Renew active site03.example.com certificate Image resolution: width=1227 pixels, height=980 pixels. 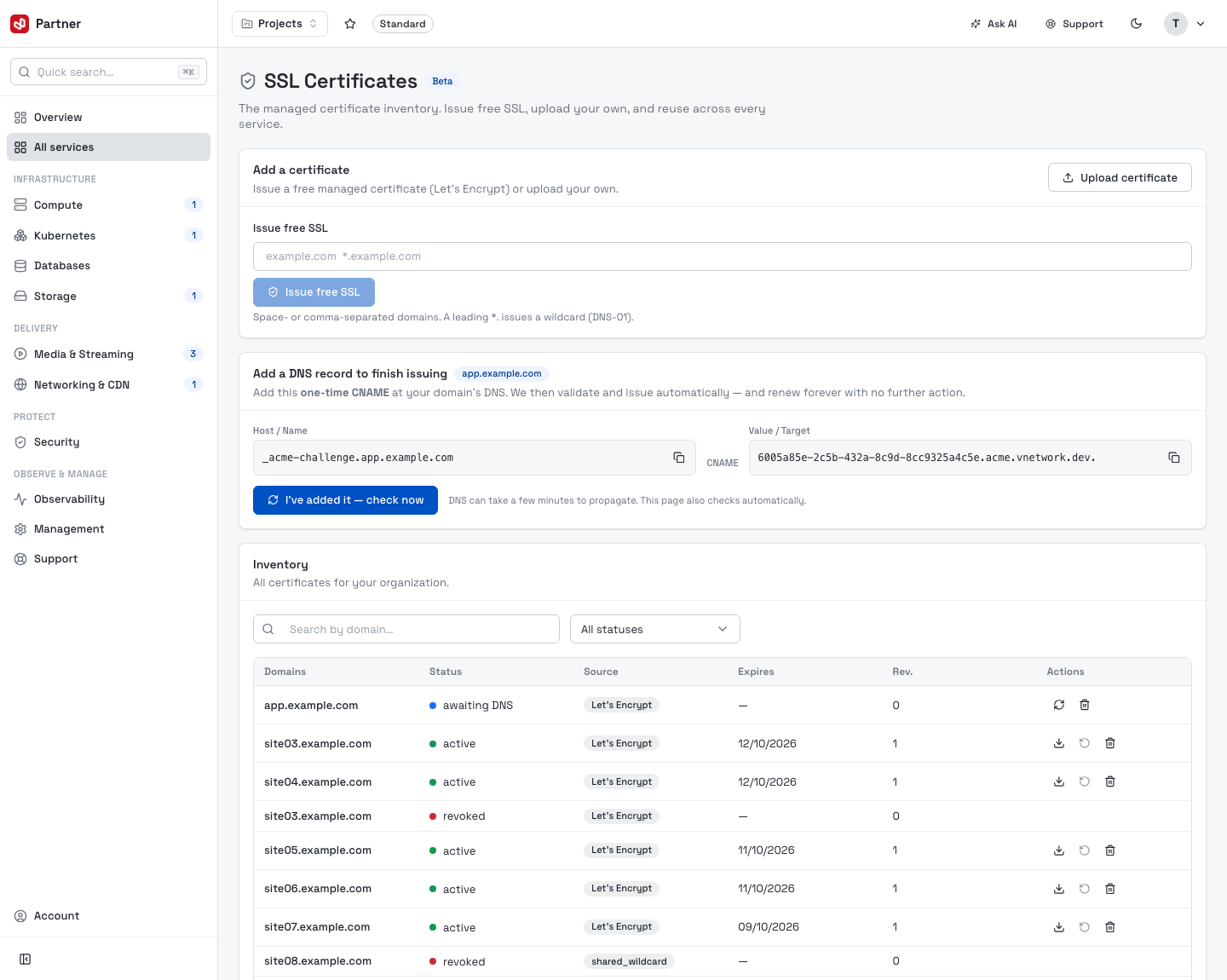pyautogui.click(x=1085, y=743)
